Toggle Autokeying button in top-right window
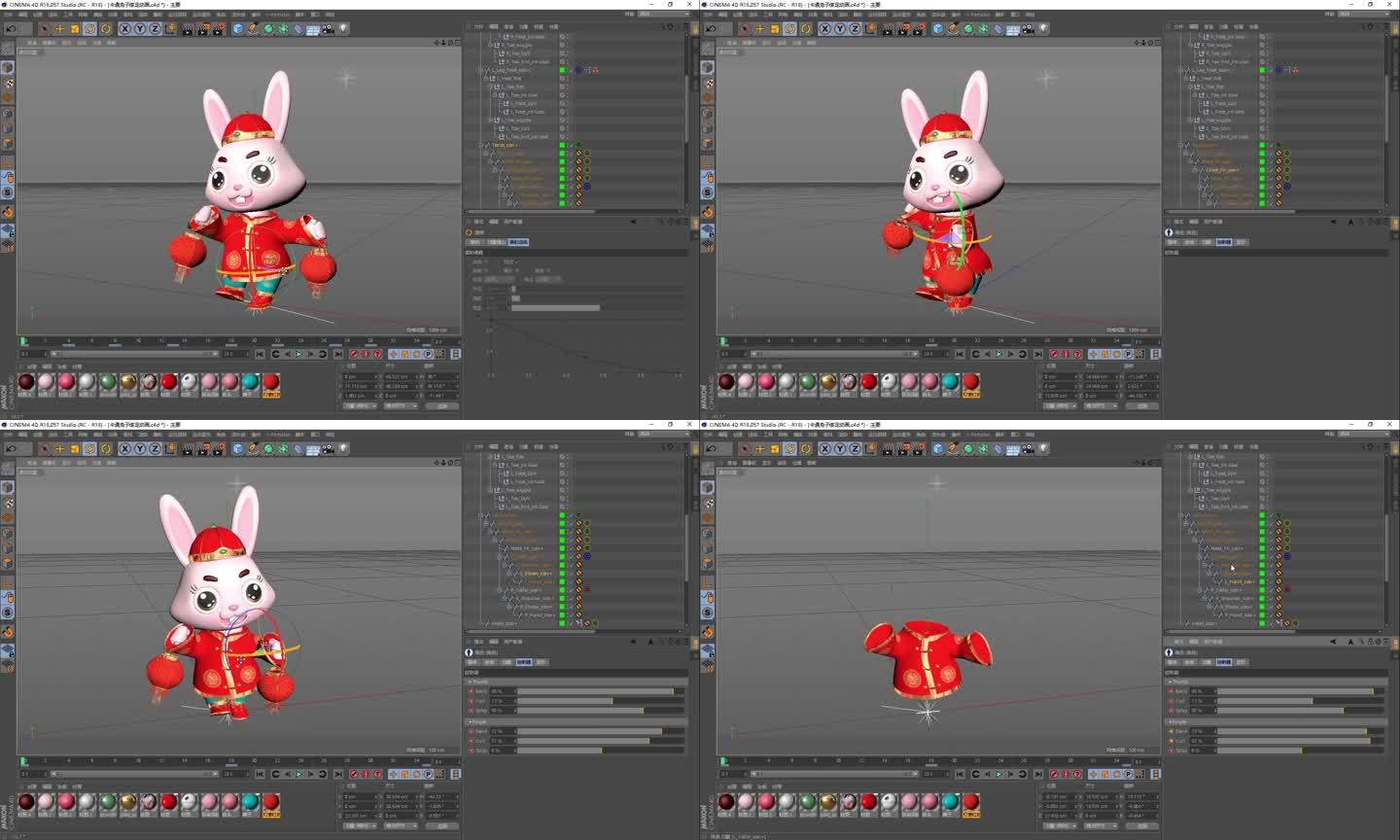Image resolution: width=1400 pixels, height=840 pixels. tap(1066, 354)
